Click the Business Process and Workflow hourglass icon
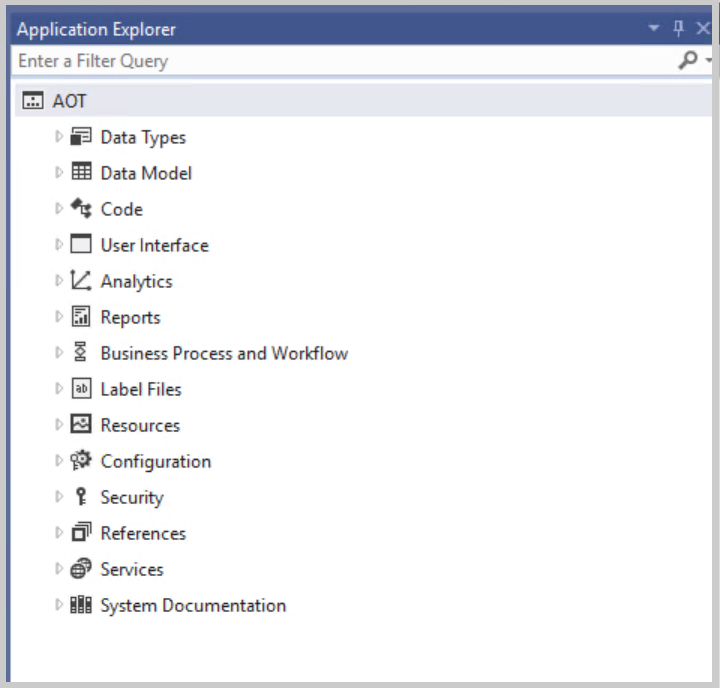This screenshot has width=720, height=688. [x=80, y=352]
